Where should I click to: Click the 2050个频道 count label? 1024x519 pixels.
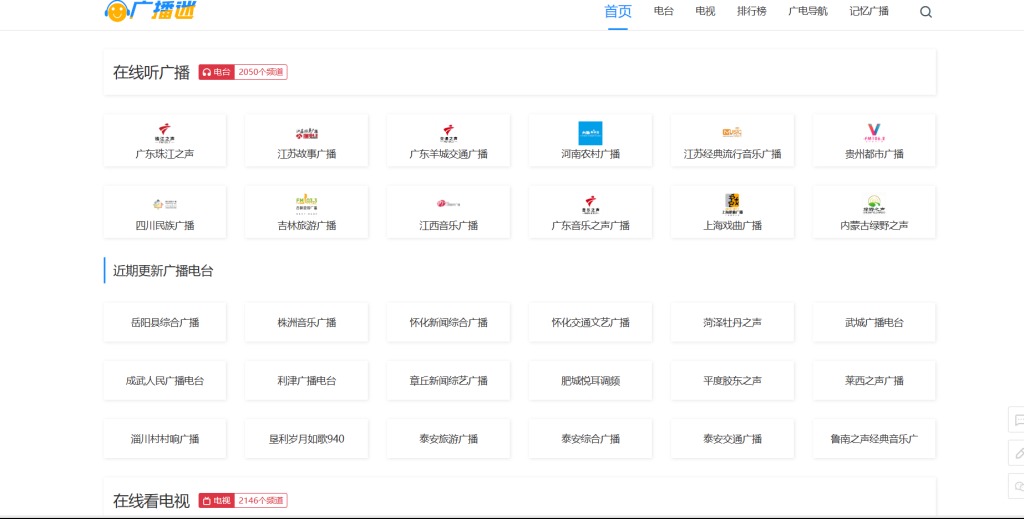[261, 72]
